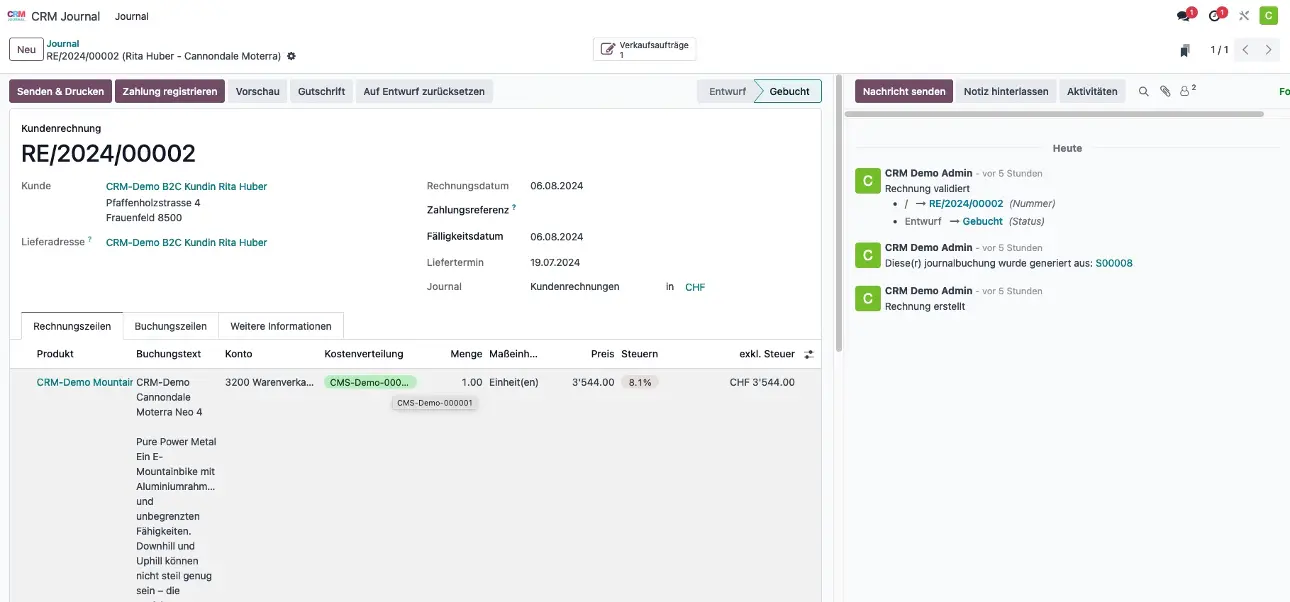The width and height of the screenshot is (1290, 602).
Task: Open the activities clock icon in top bar
Action: (x=1215, y=16)
